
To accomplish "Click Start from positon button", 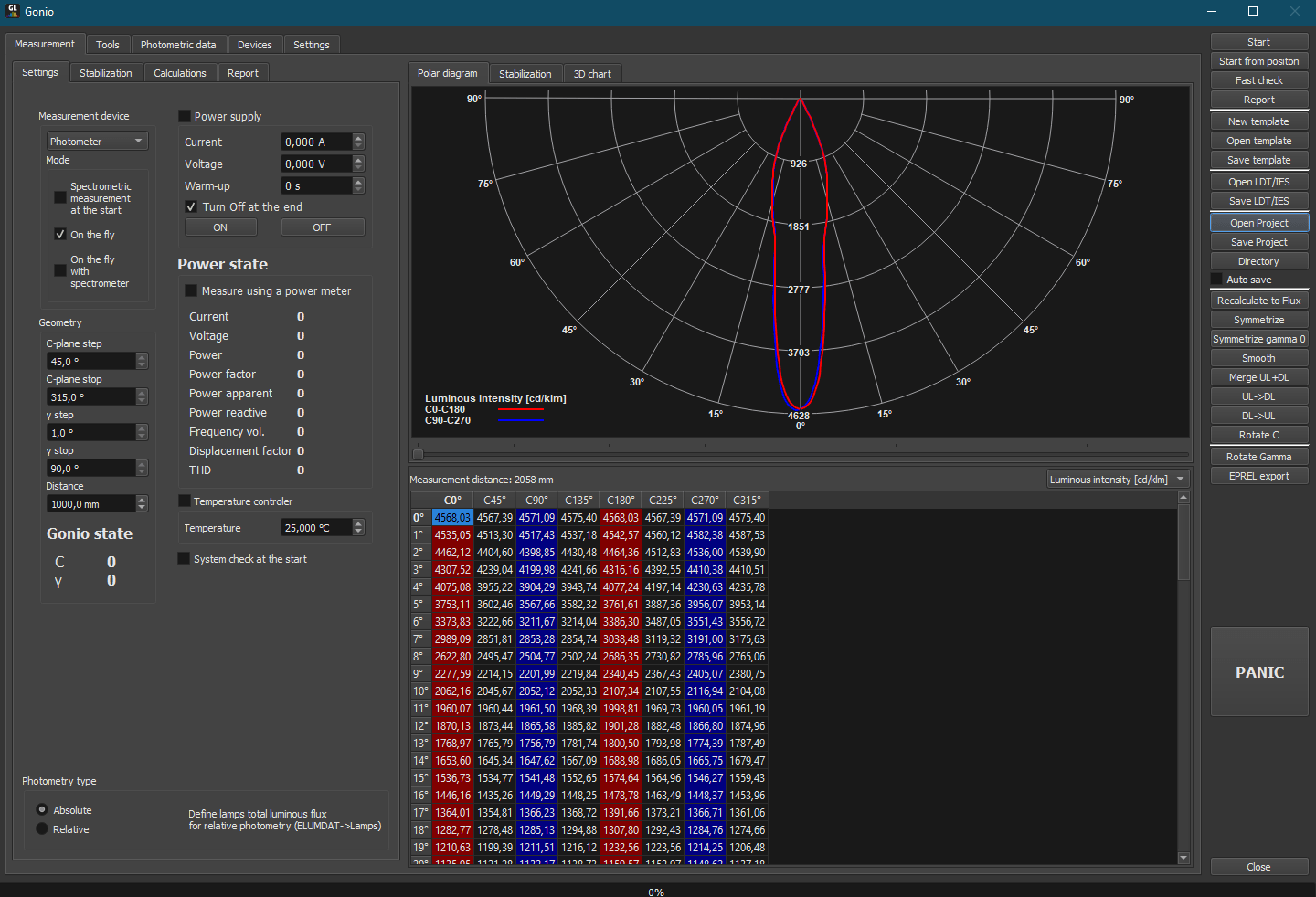I will click(x=1259, y=61).
